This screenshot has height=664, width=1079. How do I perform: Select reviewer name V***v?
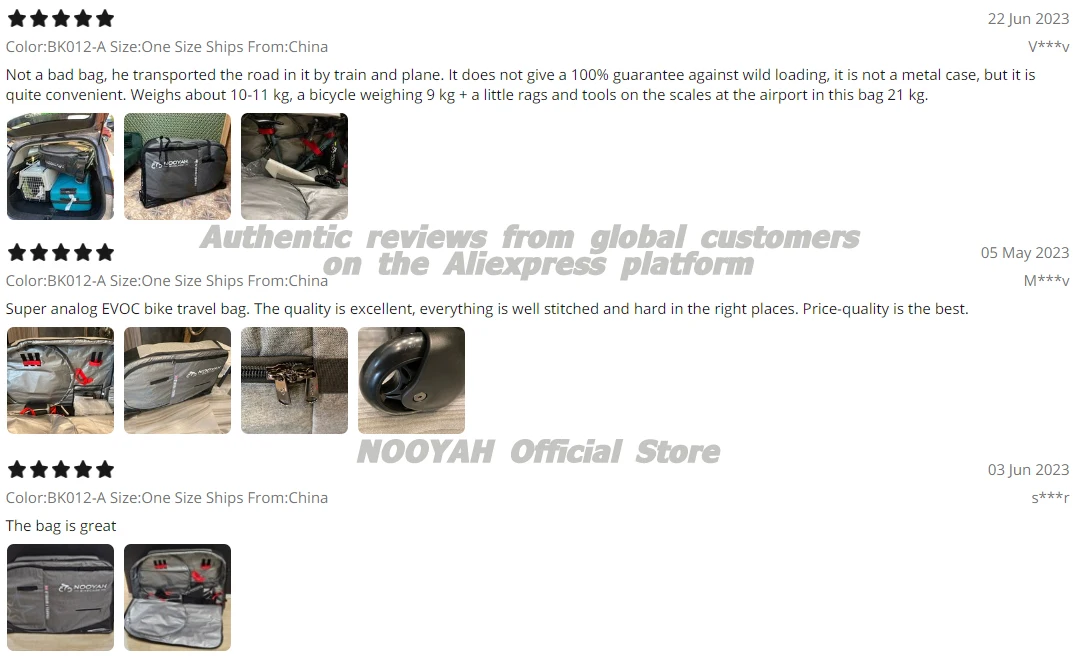pos(1048,46)
